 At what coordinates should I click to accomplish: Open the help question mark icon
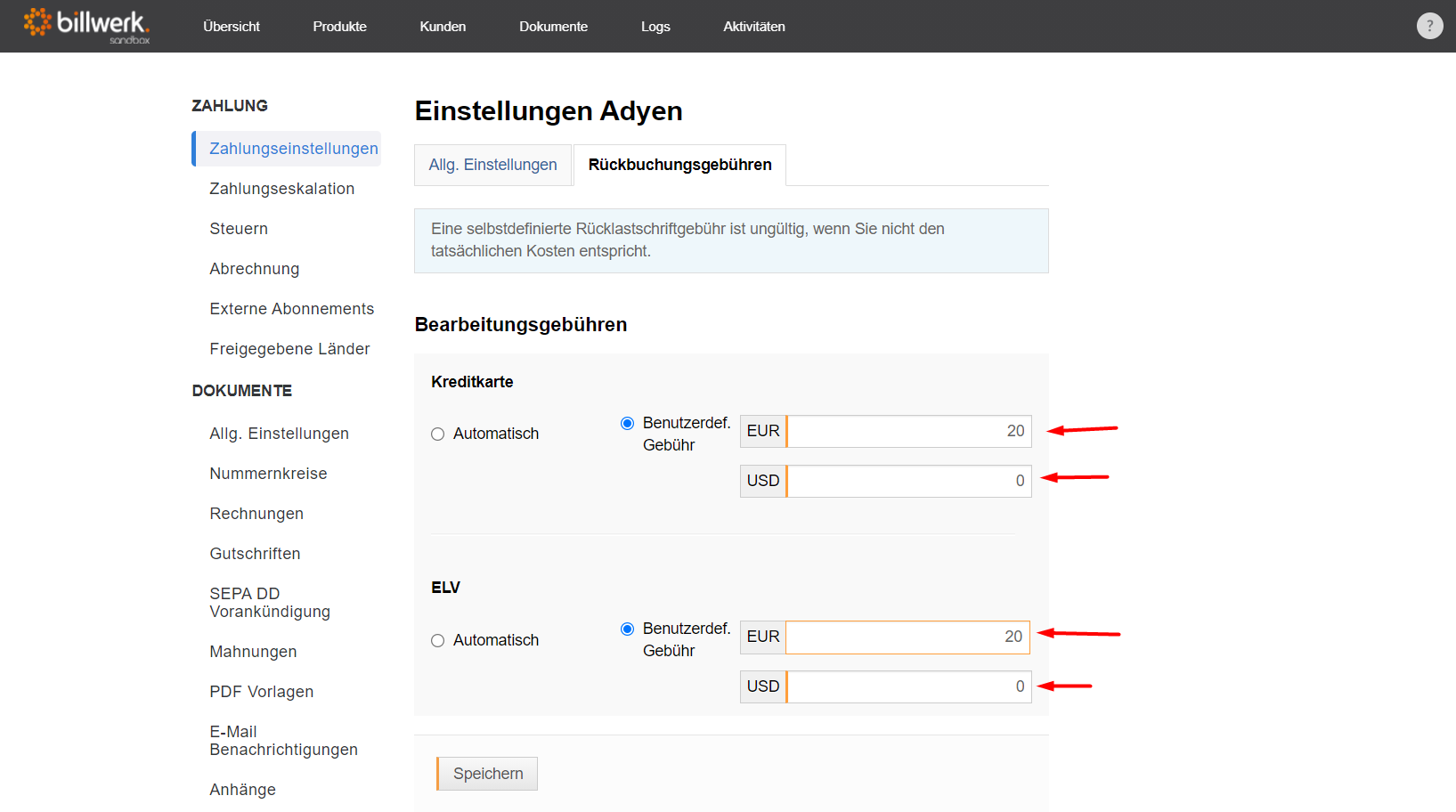1429,26
